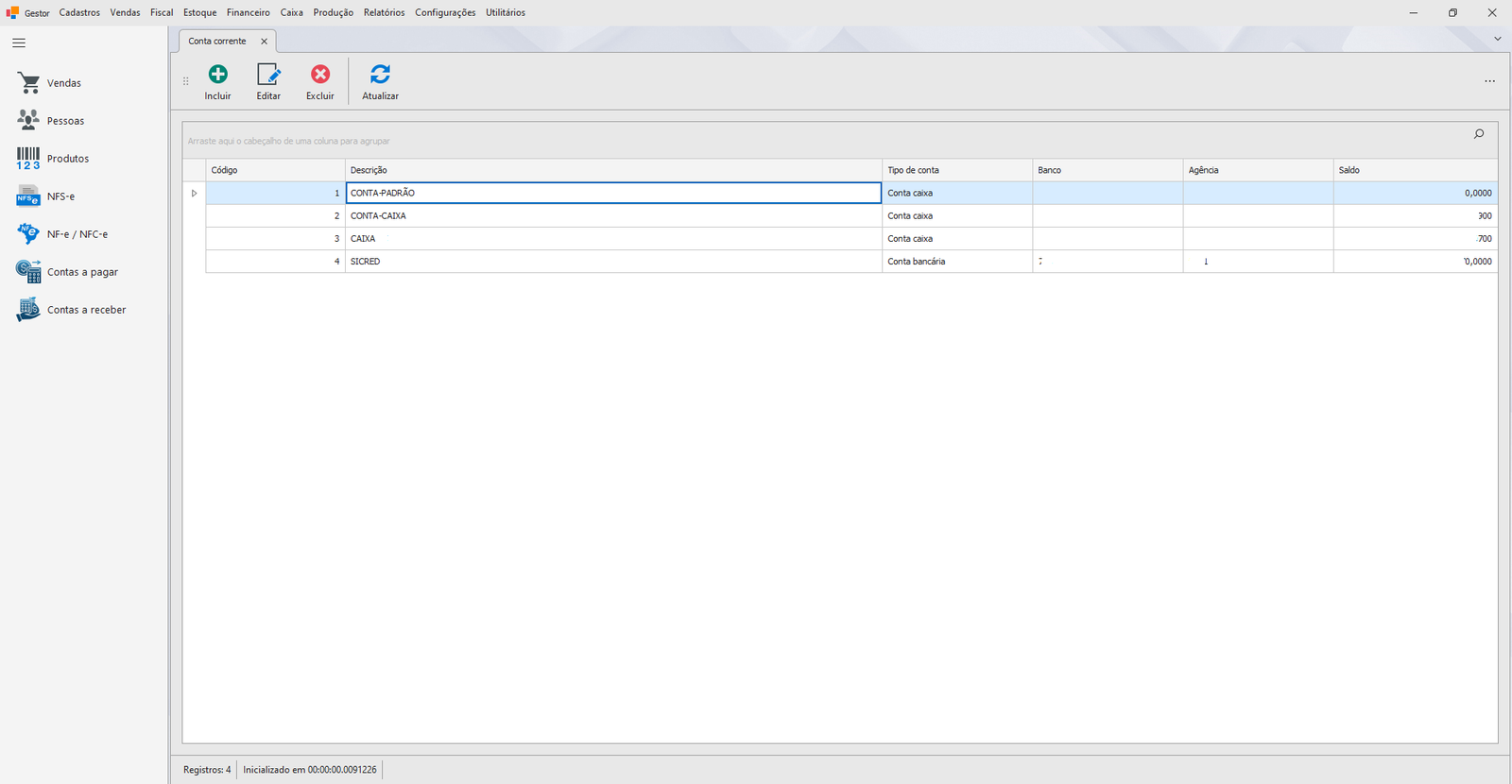Open Produtos barcode shortcut
This screenshot has height=784, width=1512.
28,159
